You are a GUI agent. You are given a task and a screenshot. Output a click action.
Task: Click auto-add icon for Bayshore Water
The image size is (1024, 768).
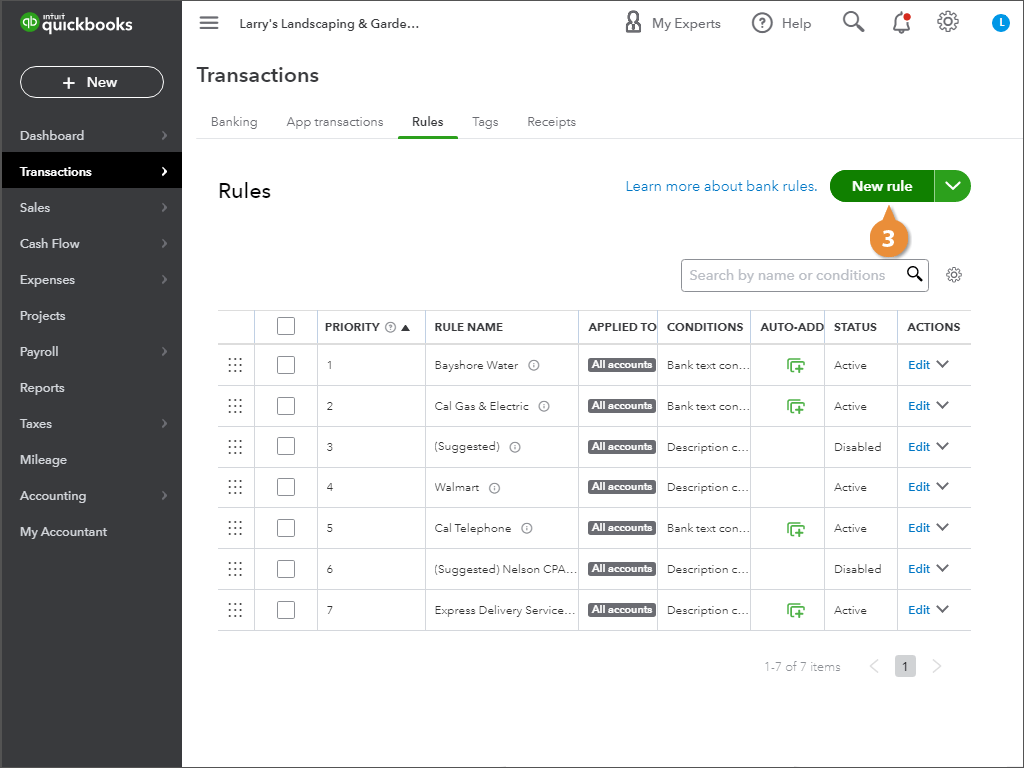(x=795, y=366)
